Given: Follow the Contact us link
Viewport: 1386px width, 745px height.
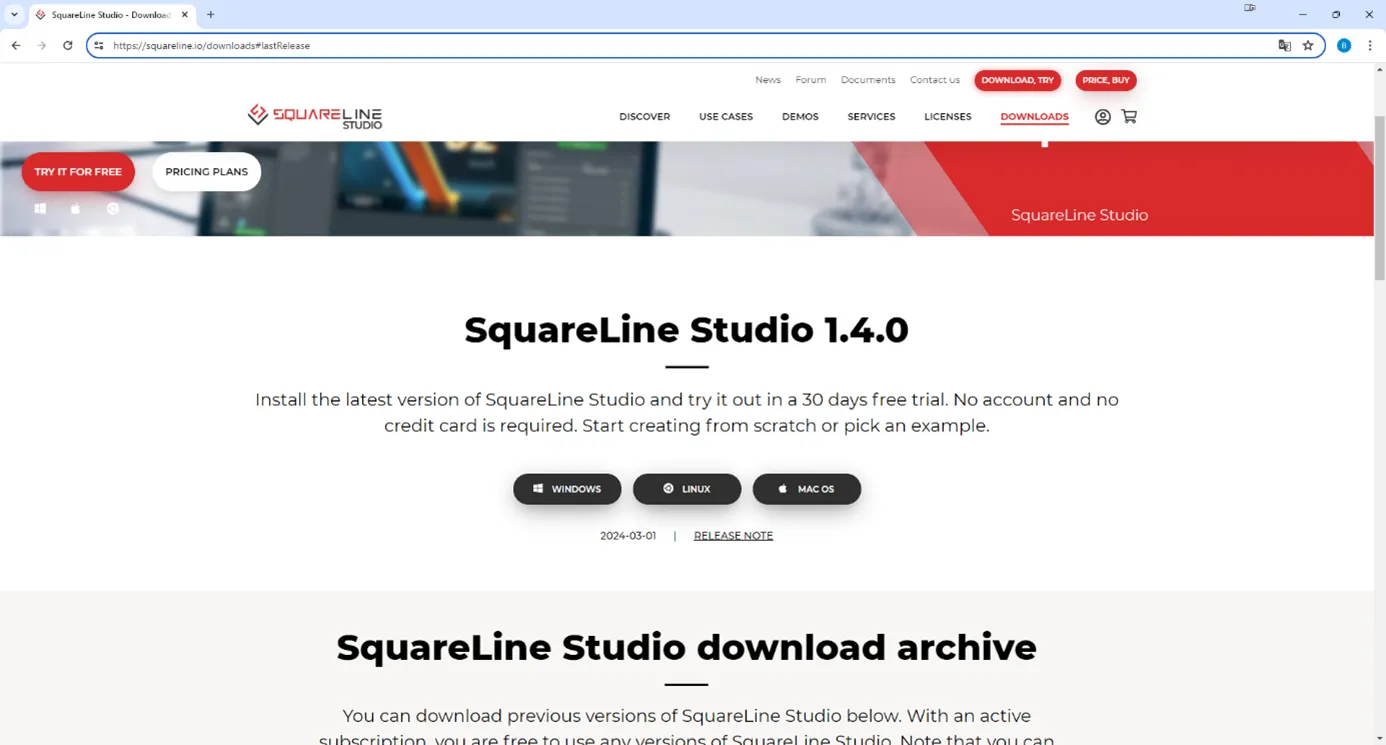Looking at the screenshot, I should tap(935, 80).
